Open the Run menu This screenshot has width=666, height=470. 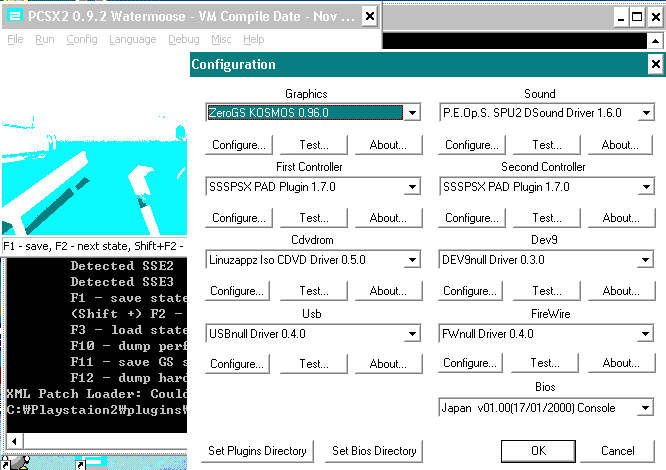coord(45,39)
